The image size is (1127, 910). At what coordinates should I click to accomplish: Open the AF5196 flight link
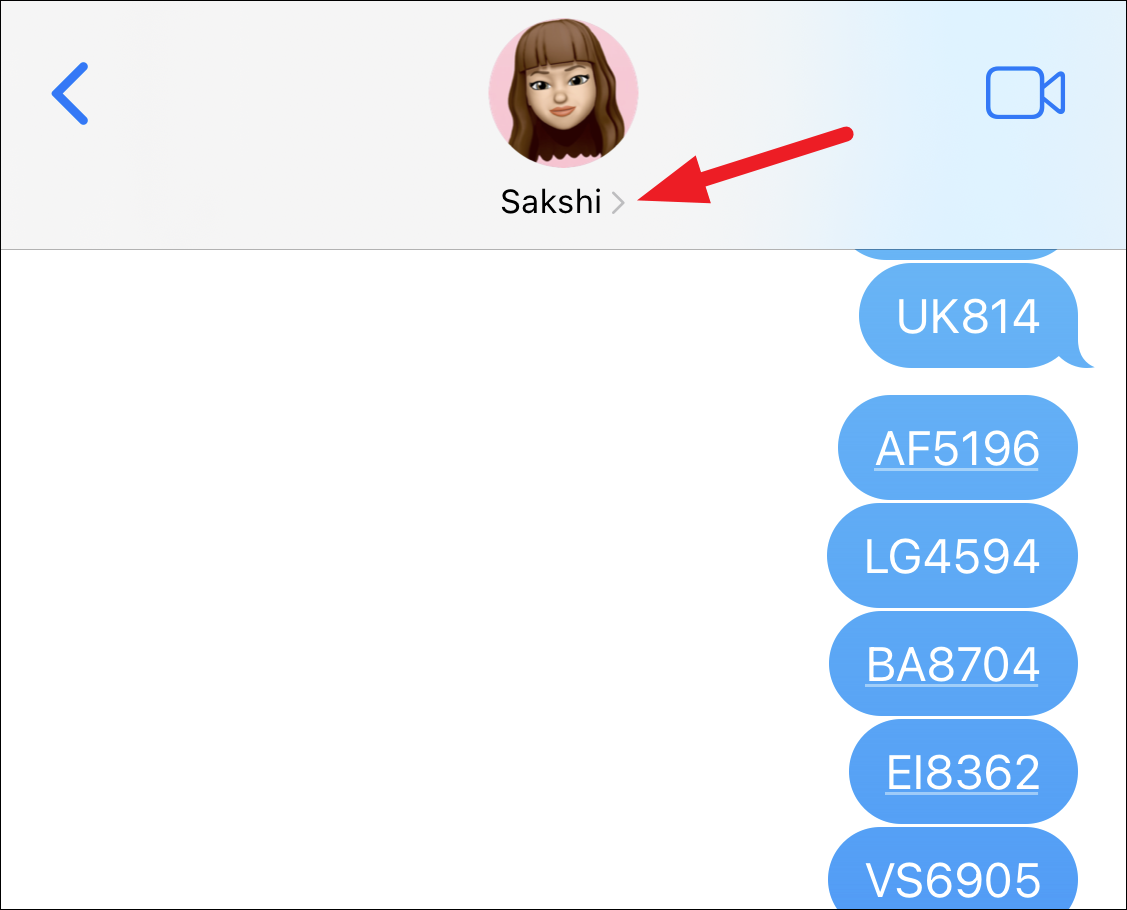pyautogui.click(x=957, y=449)
